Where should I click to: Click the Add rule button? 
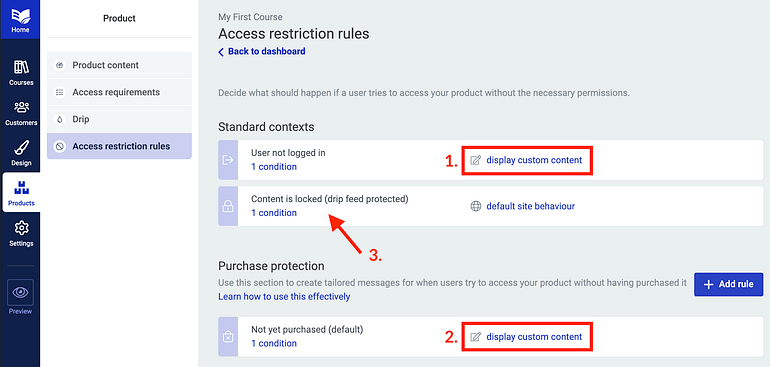(x=728, y=284)
